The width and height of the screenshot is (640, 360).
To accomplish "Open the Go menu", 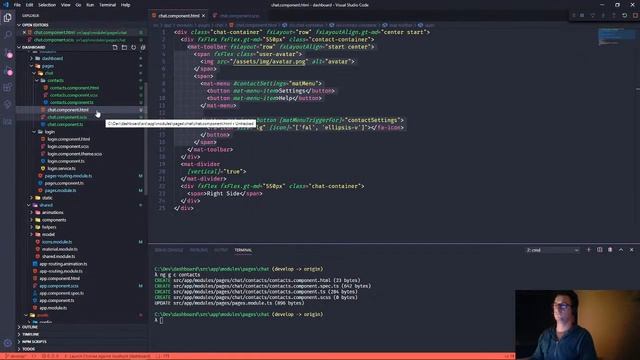I will [78, 5].
